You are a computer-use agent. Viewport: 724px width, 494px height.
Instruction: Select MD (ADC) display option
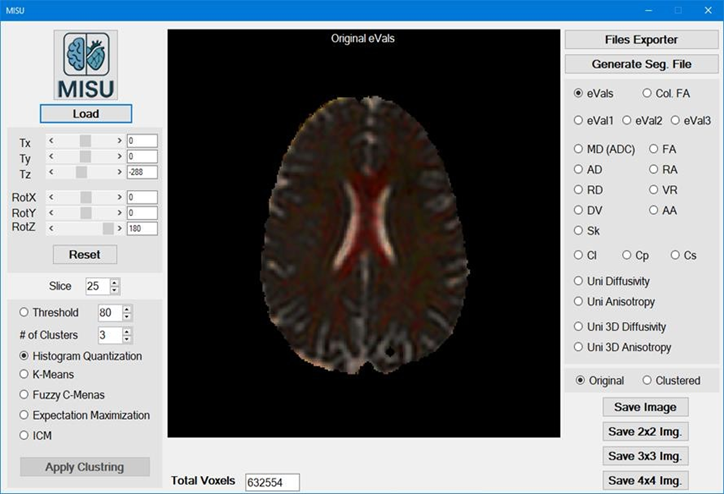coord(579,149)
